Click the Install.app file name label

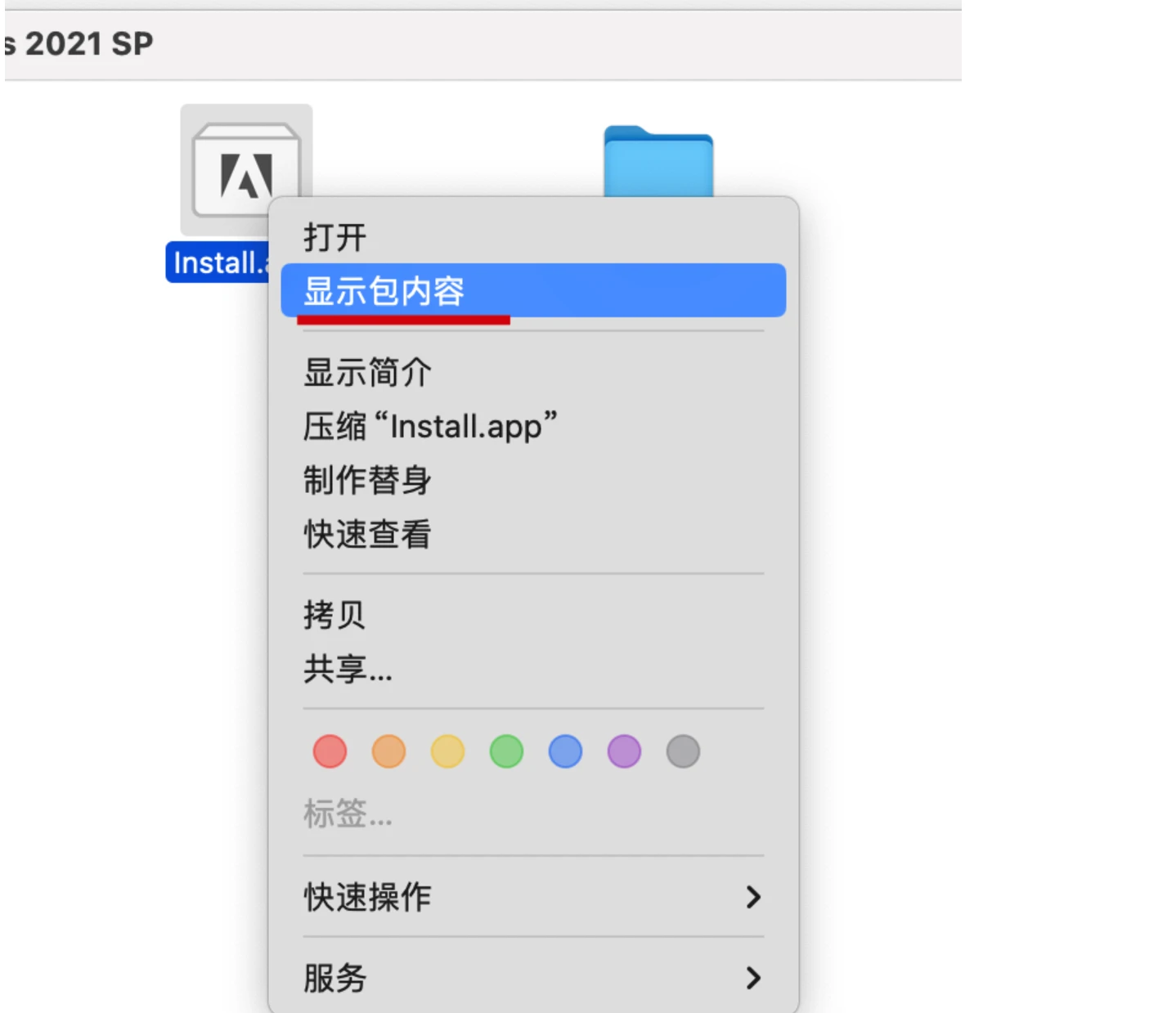point(218,262)
